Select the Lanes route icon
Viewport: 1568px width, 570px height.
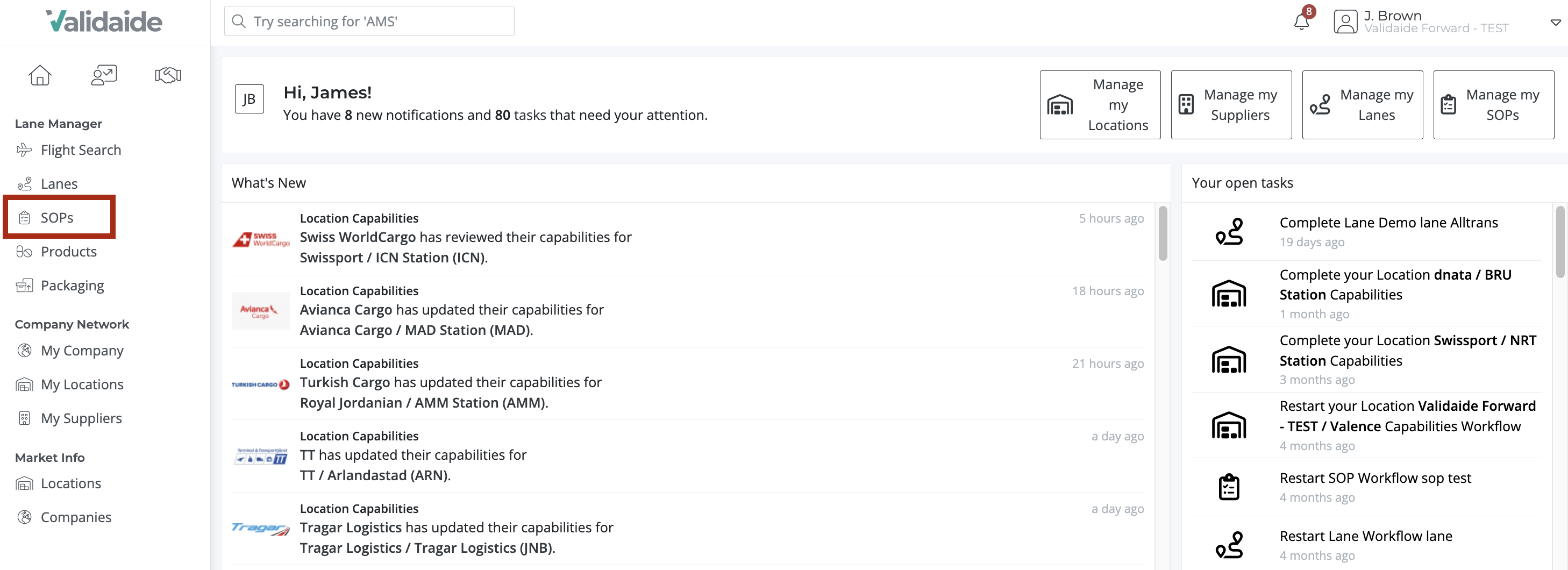[x=24, y=183]
